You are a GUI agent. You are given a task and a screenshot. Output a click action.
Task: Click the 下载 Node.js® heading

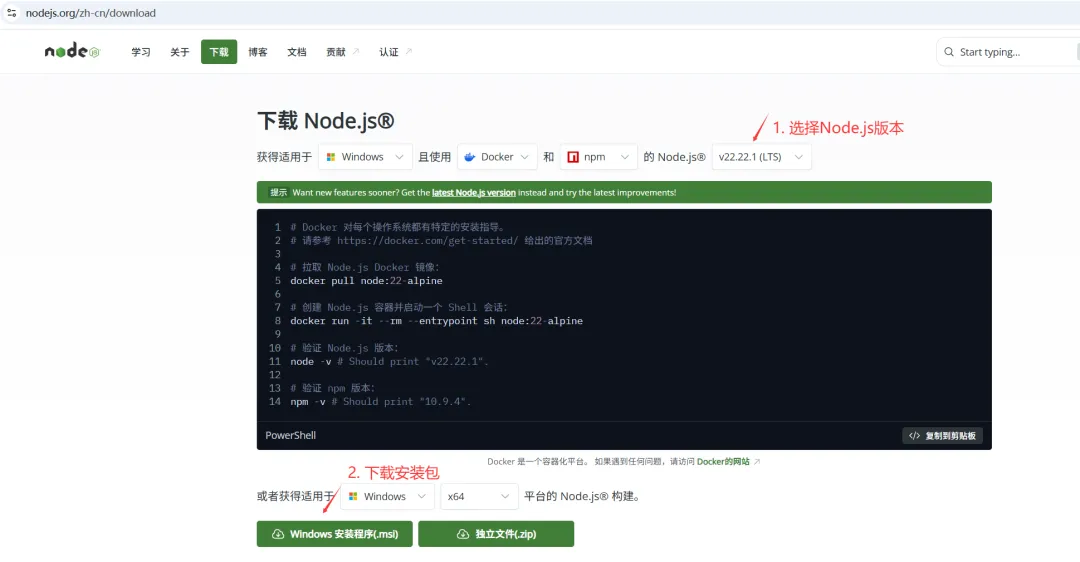pyautogui.click(x=326, y=121)
